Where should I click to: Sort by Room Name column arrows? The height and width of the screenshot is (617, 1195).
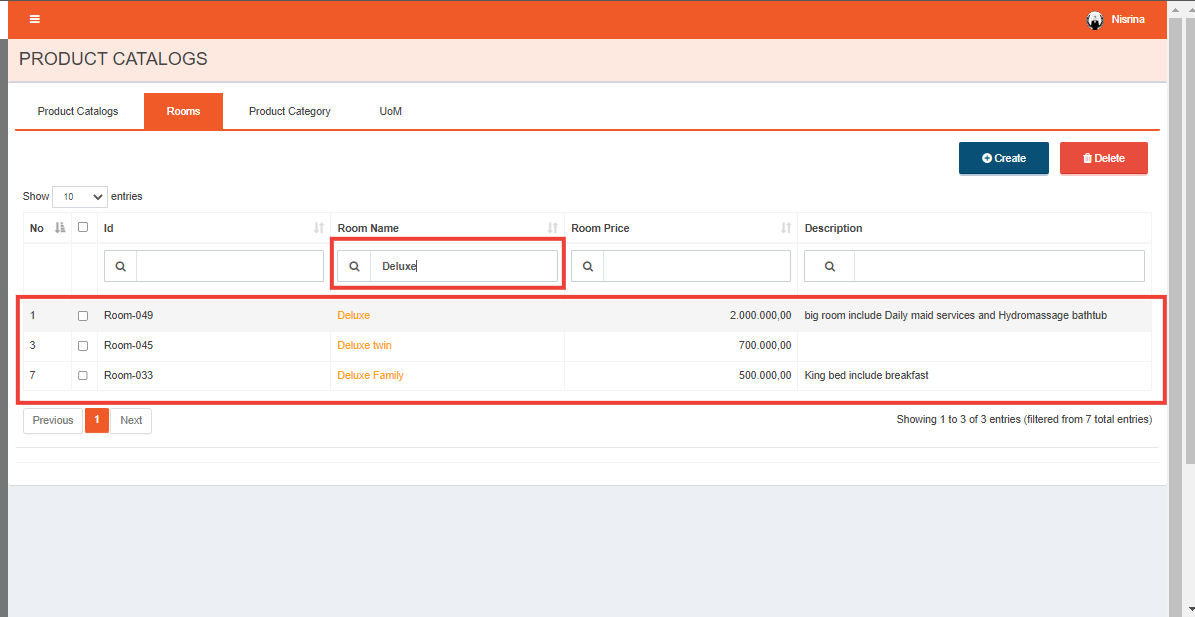click(x=553, y=228)
